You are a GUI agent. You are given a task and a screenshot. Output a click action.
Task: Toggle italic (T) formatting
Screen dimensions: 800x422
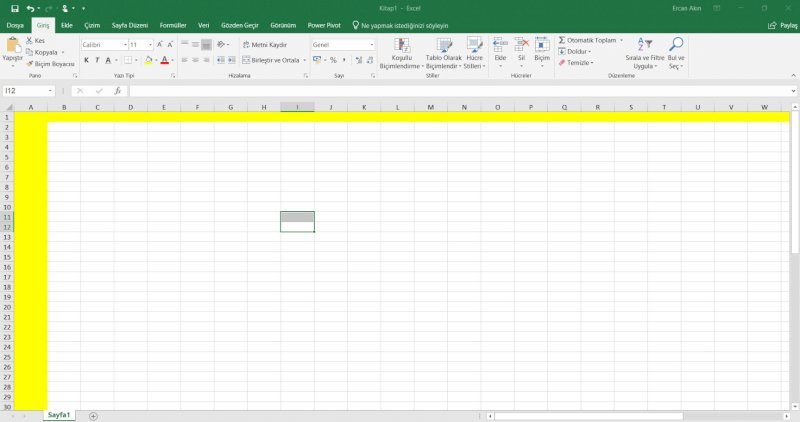pyautogui.click(x=97, y=60)
